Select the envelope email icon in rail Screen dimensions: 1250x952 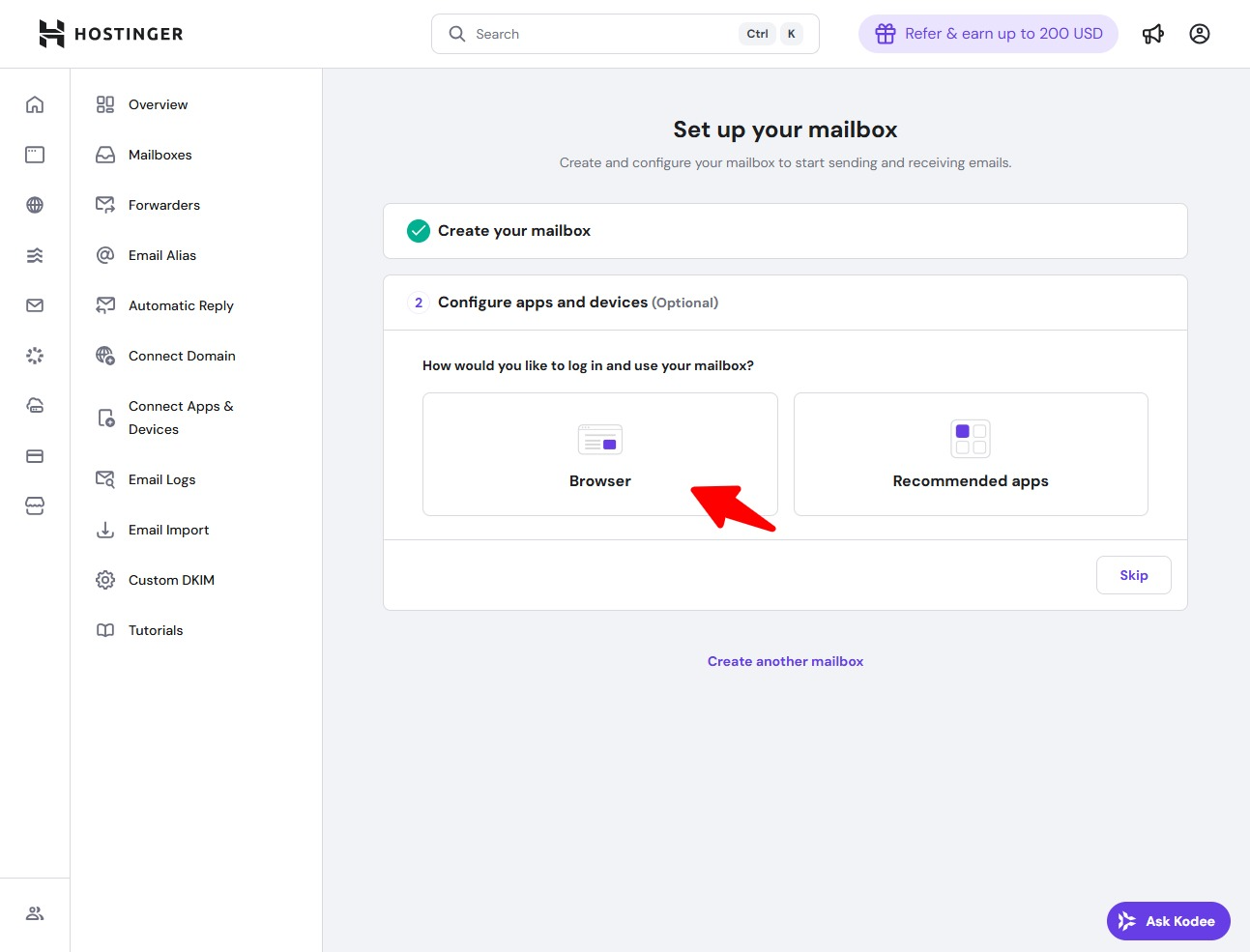(x=35, y=305)
